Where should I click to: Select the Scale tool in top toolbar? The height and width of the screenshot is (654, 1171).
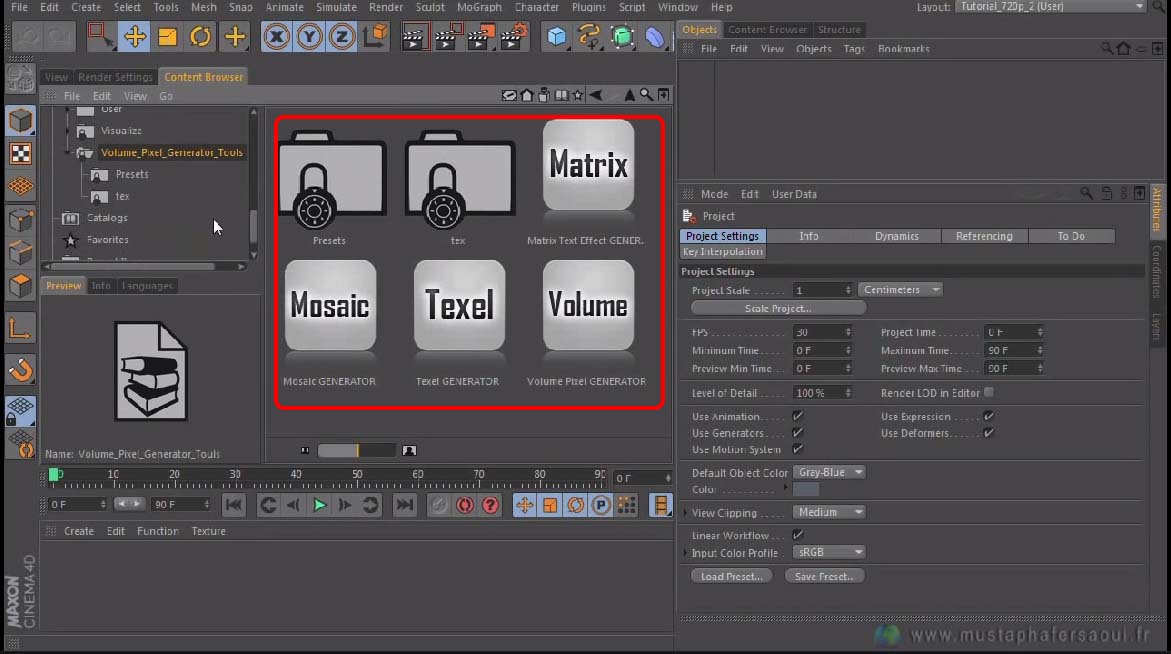coord(167,36)
